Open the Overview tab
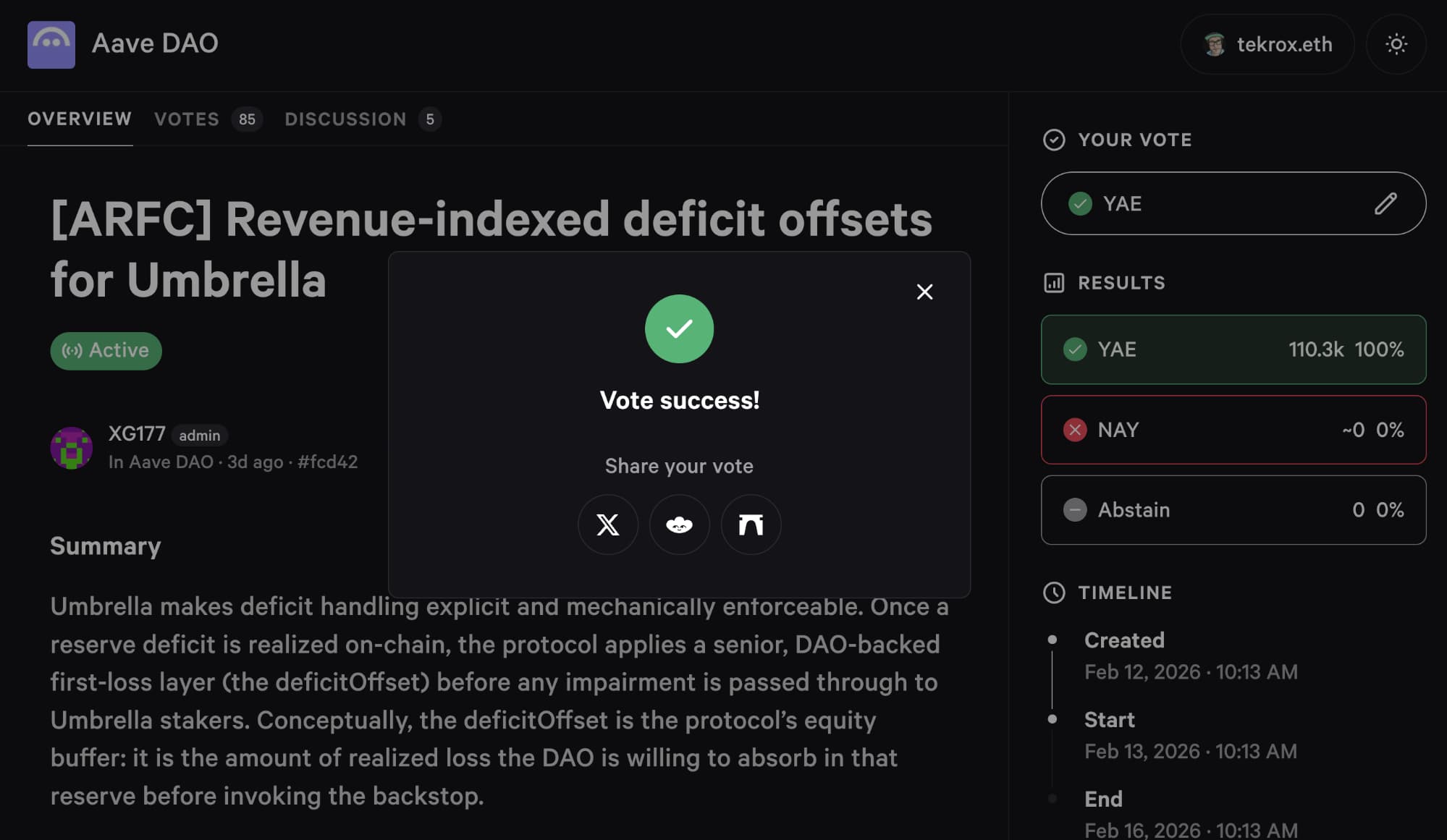 click(x=80, y=119)
